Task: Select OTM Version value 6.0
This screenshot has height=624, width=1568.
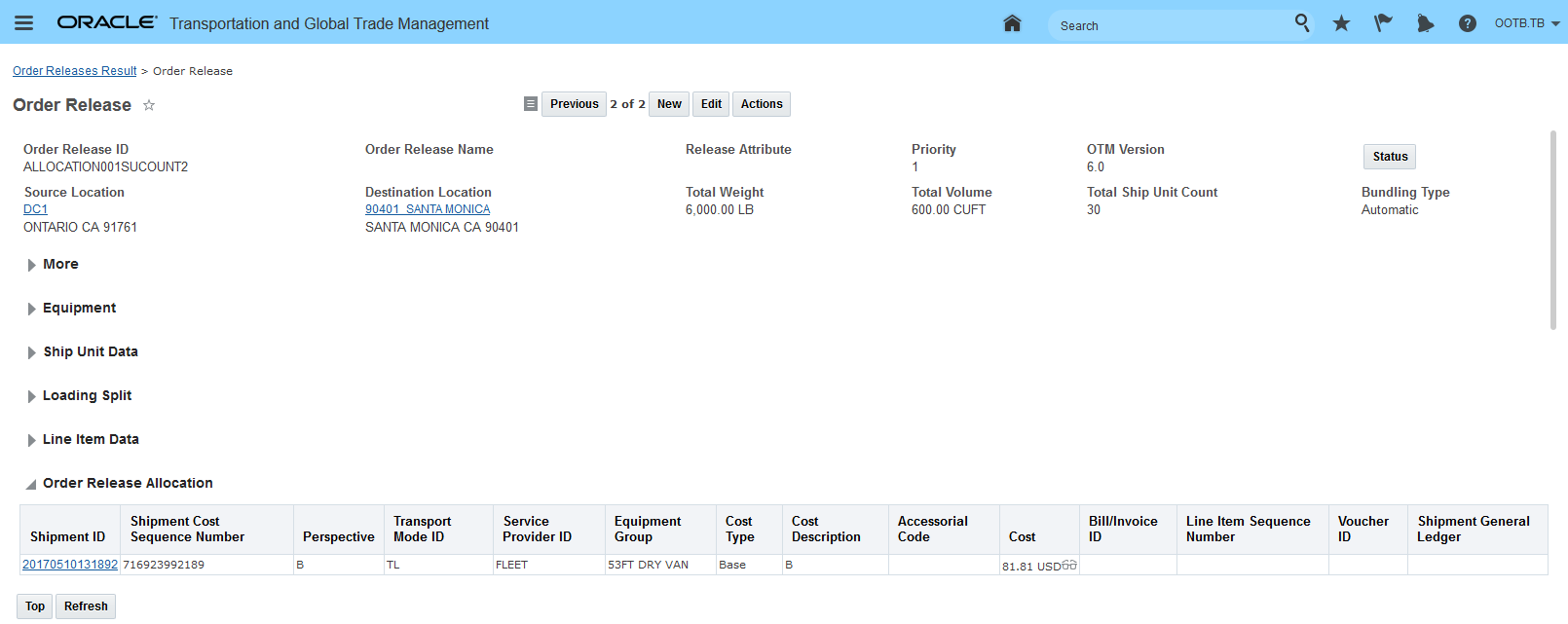Action: (1096, 166)
